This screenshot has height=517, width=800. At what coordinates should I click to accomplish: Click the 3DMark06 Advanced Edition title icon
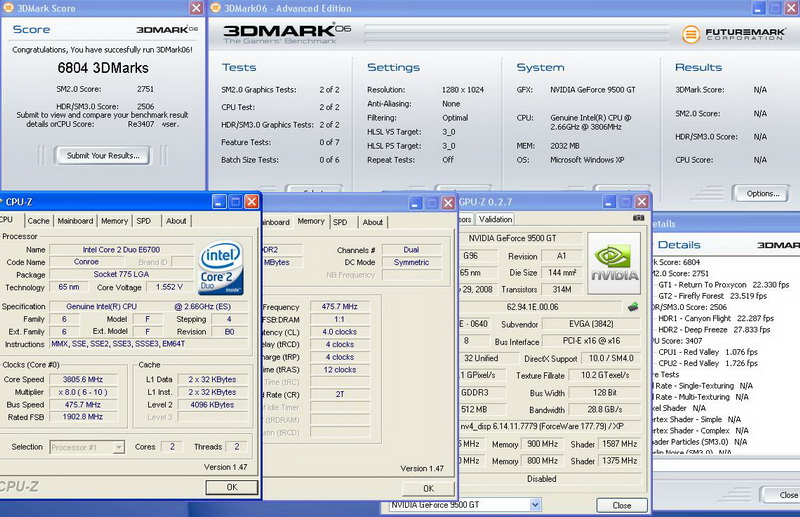coord(215,8)
